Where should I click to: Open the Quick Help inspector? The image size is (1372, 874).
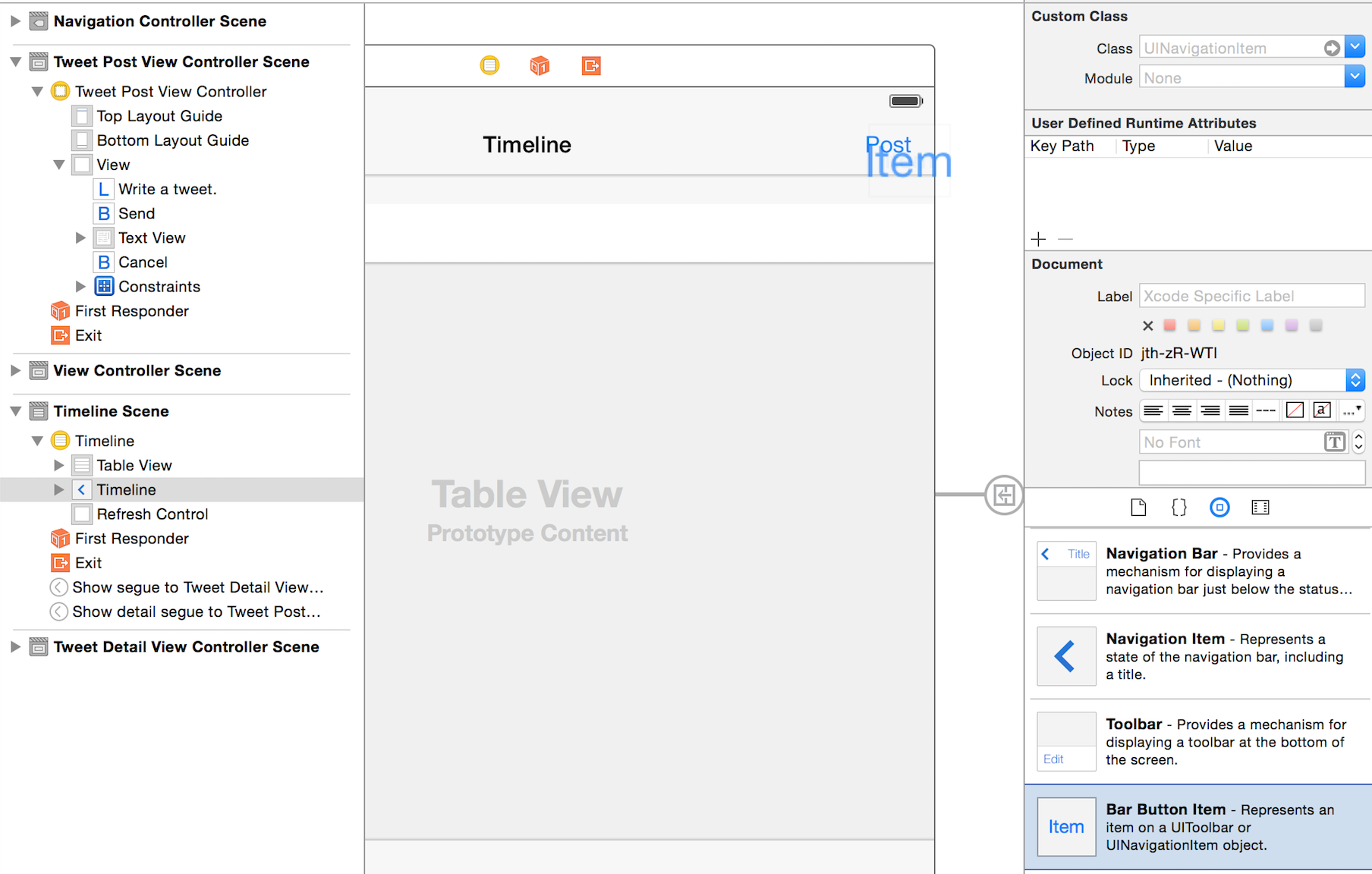[x=1138, y=507]
